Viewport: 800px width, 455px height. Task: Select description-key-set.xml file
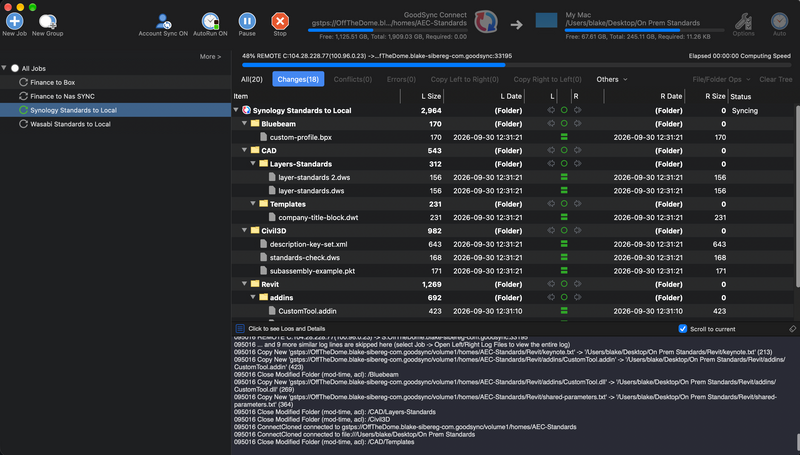[x=309, y=244]
